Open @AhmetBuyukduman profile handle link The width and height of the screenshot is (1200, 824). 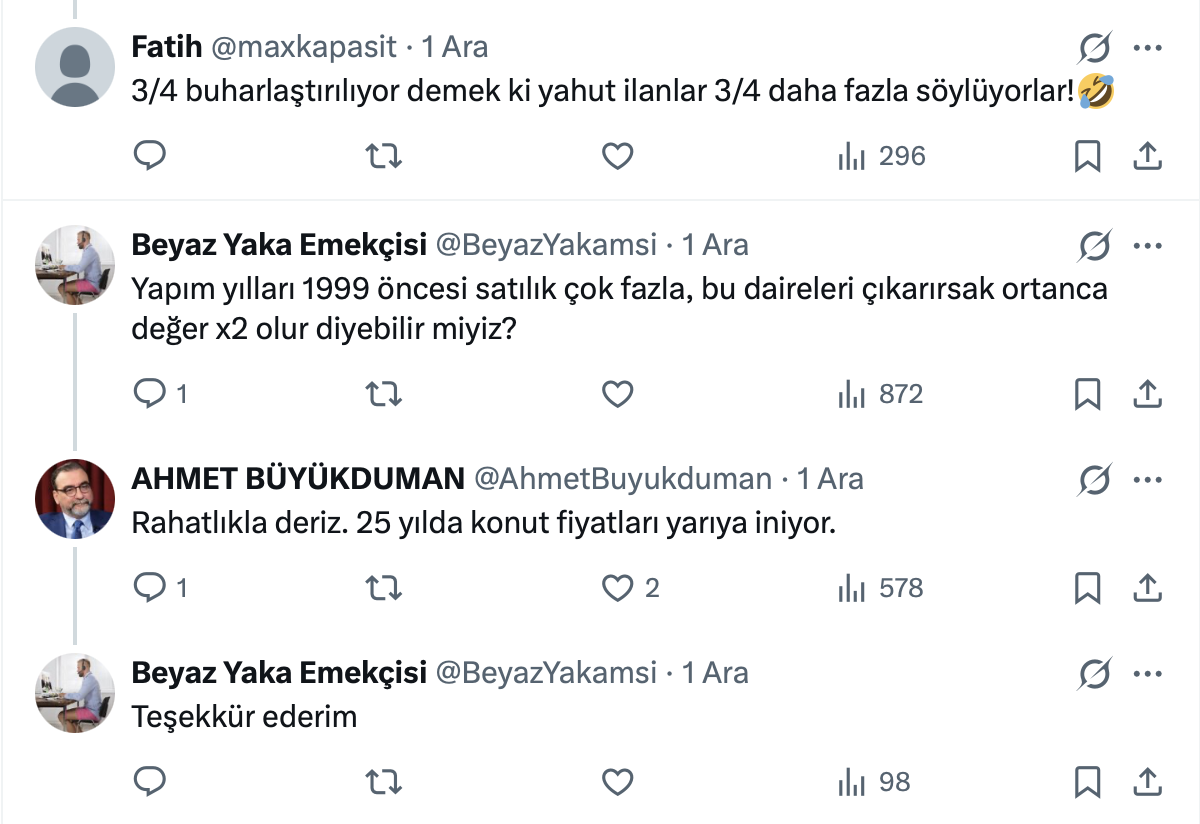point(622,479)
